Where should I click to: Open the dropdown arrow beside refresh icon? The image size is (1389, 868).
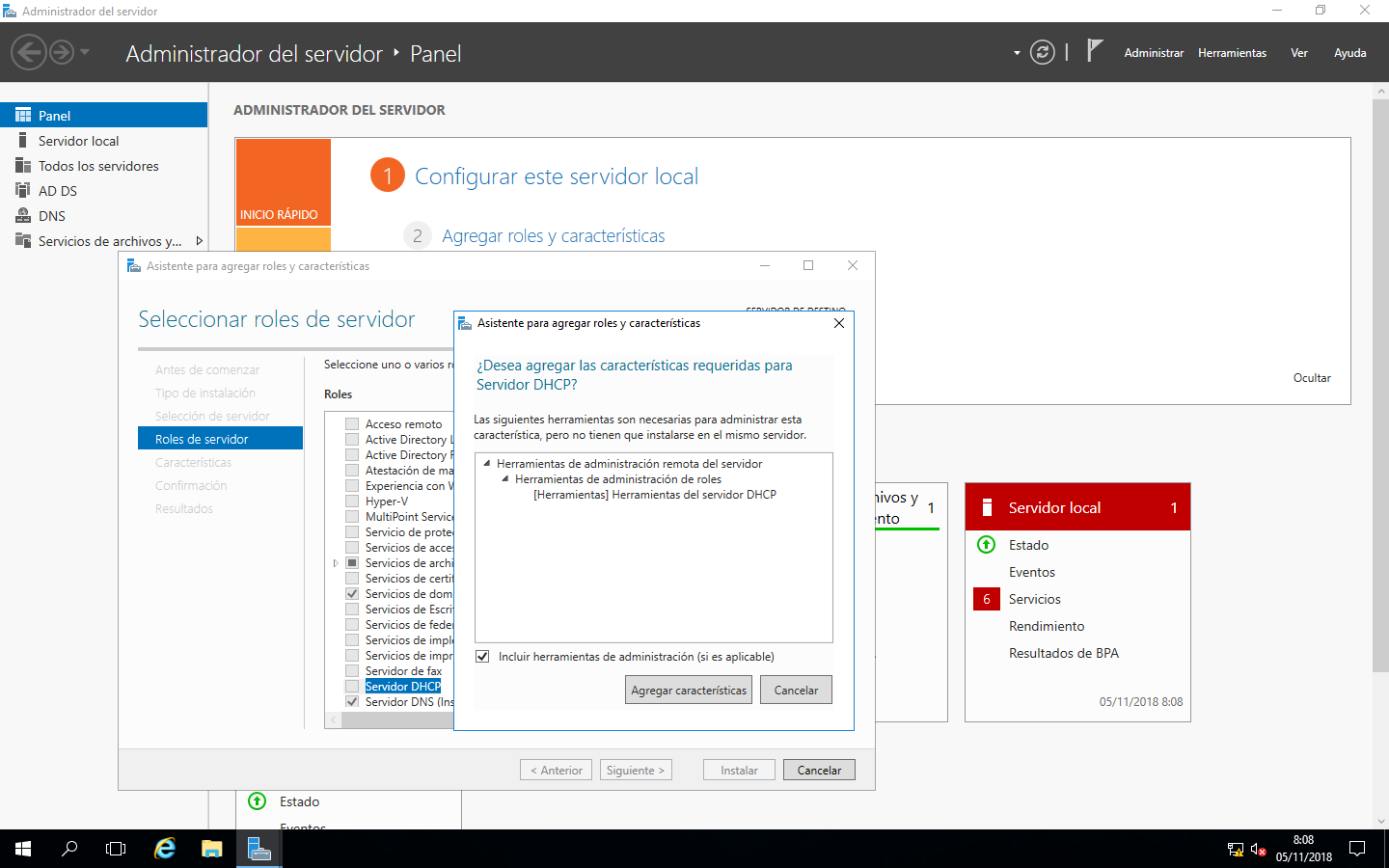click(1017, 53)
